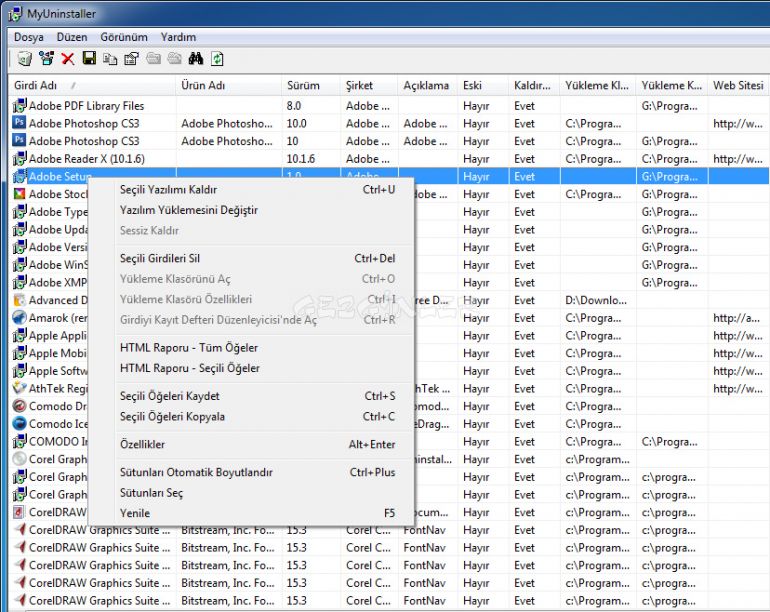The height and width of the screenshot is (612, 770).
Task: Select Sütunları Otomatik Boyutlandır entry
Action: [x=196, y=472]
